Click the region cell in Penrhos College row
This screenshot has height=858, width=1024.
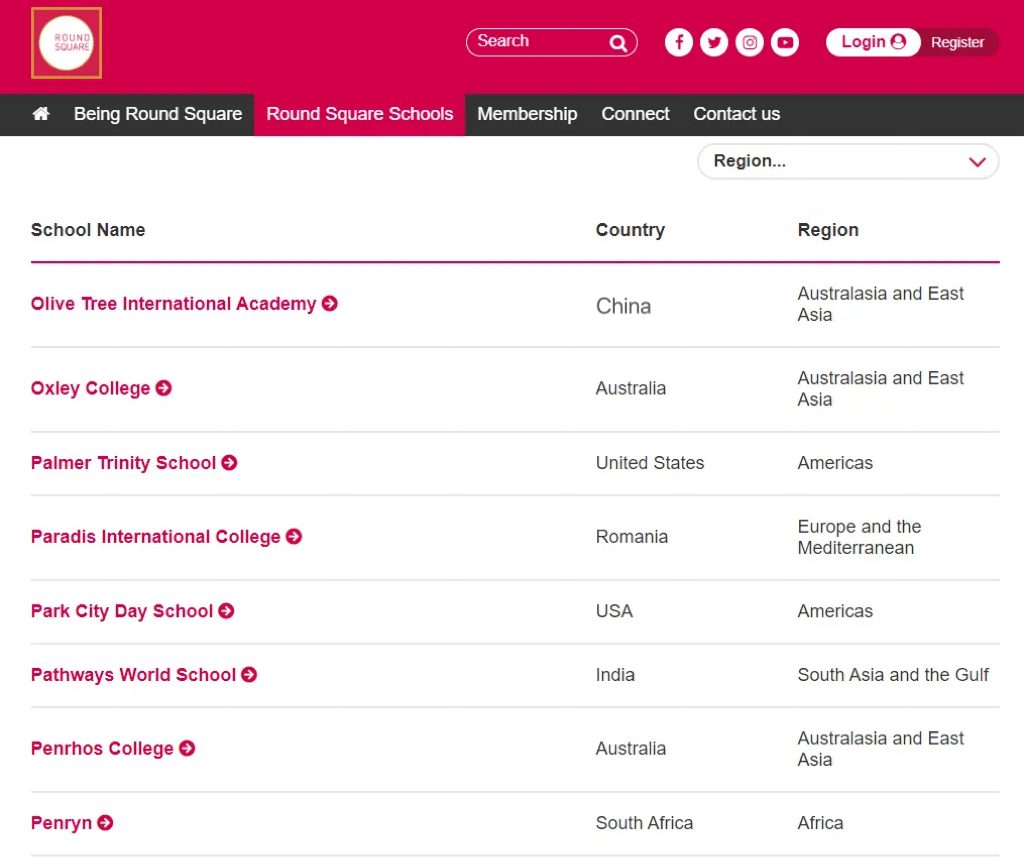click(x=880, y=749)
